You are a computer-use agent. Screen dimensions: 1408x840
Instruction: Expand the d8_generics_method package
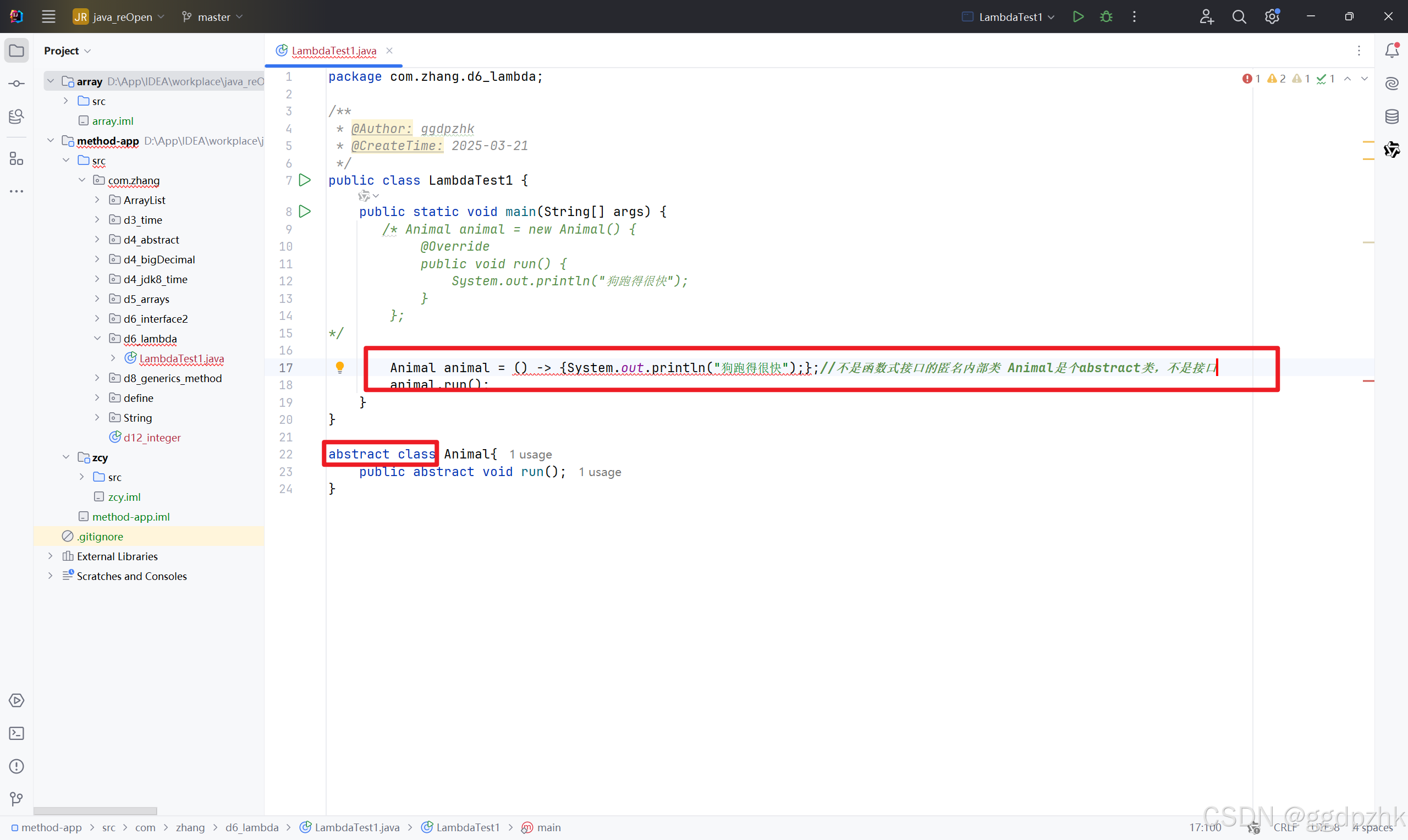point(97,378)
